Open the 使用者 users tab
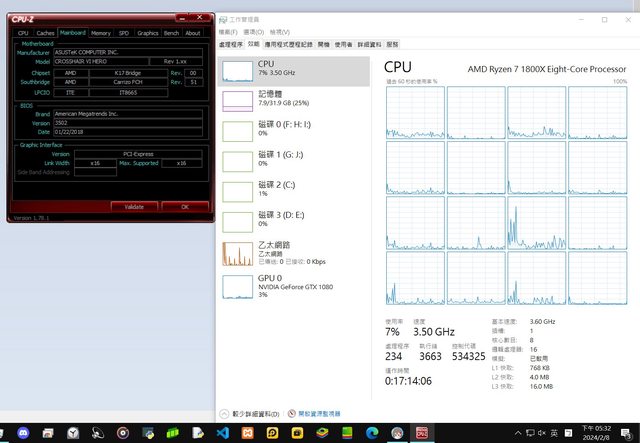This screenshot has height=443, width=640. coord(343,45)
